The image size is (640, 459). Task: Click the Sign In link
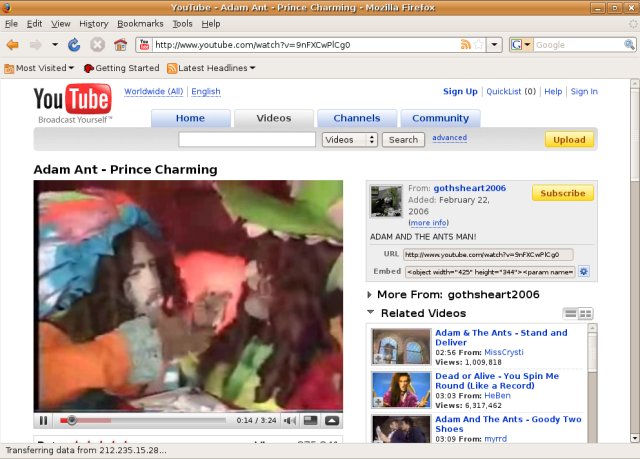584,91
